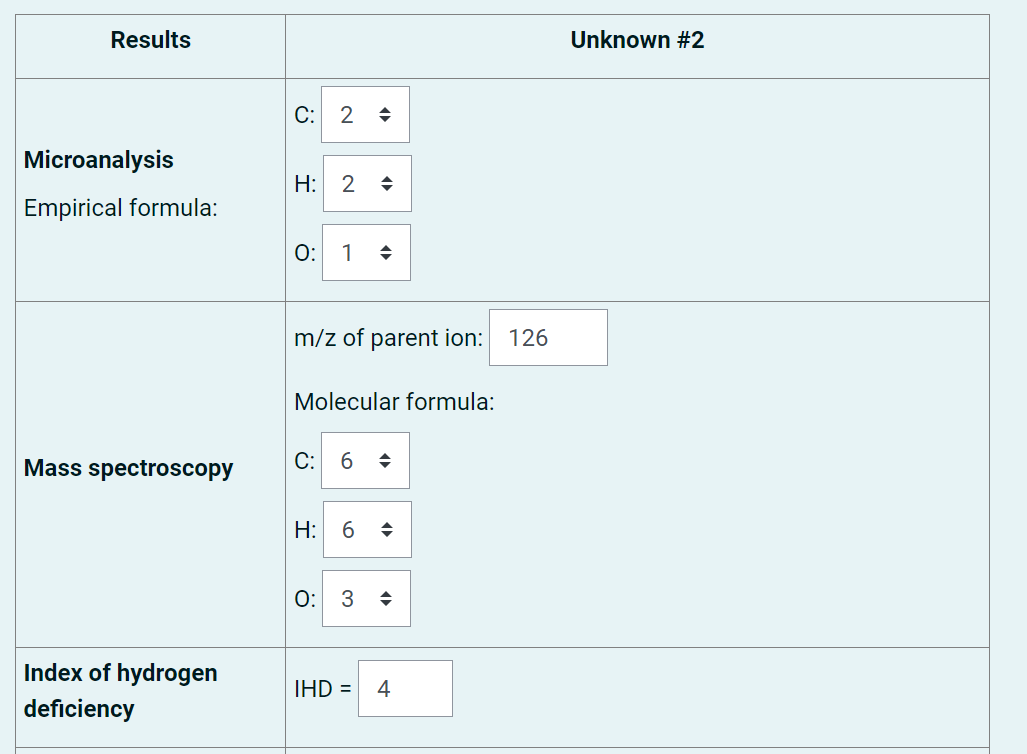The width and height of the screenshot is (1027, 754).
Task: Increment the molecular formula C value
Action: (386, 454)
